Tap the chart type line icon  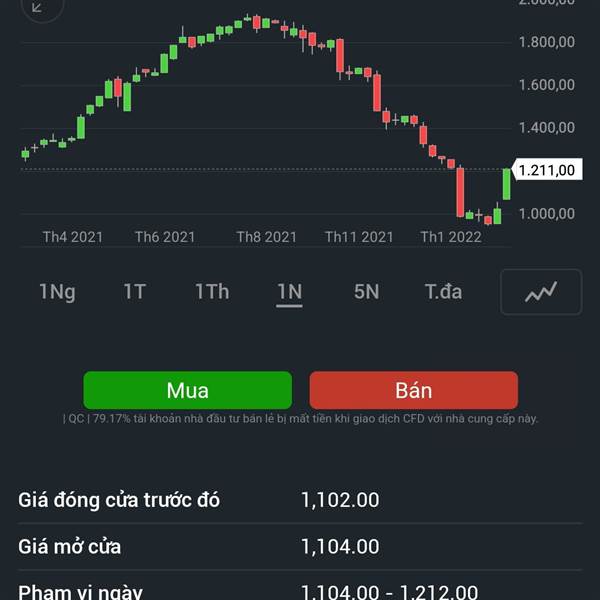(541, 292)
